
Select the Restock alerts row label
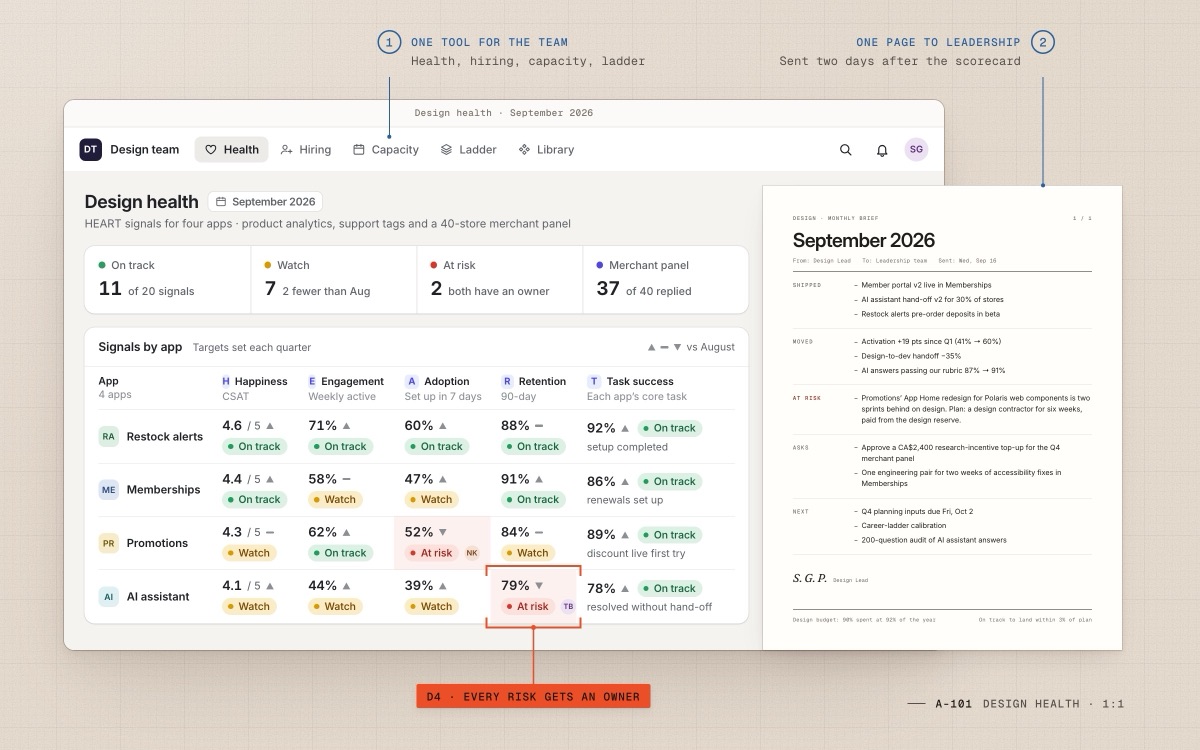point(164,437)
